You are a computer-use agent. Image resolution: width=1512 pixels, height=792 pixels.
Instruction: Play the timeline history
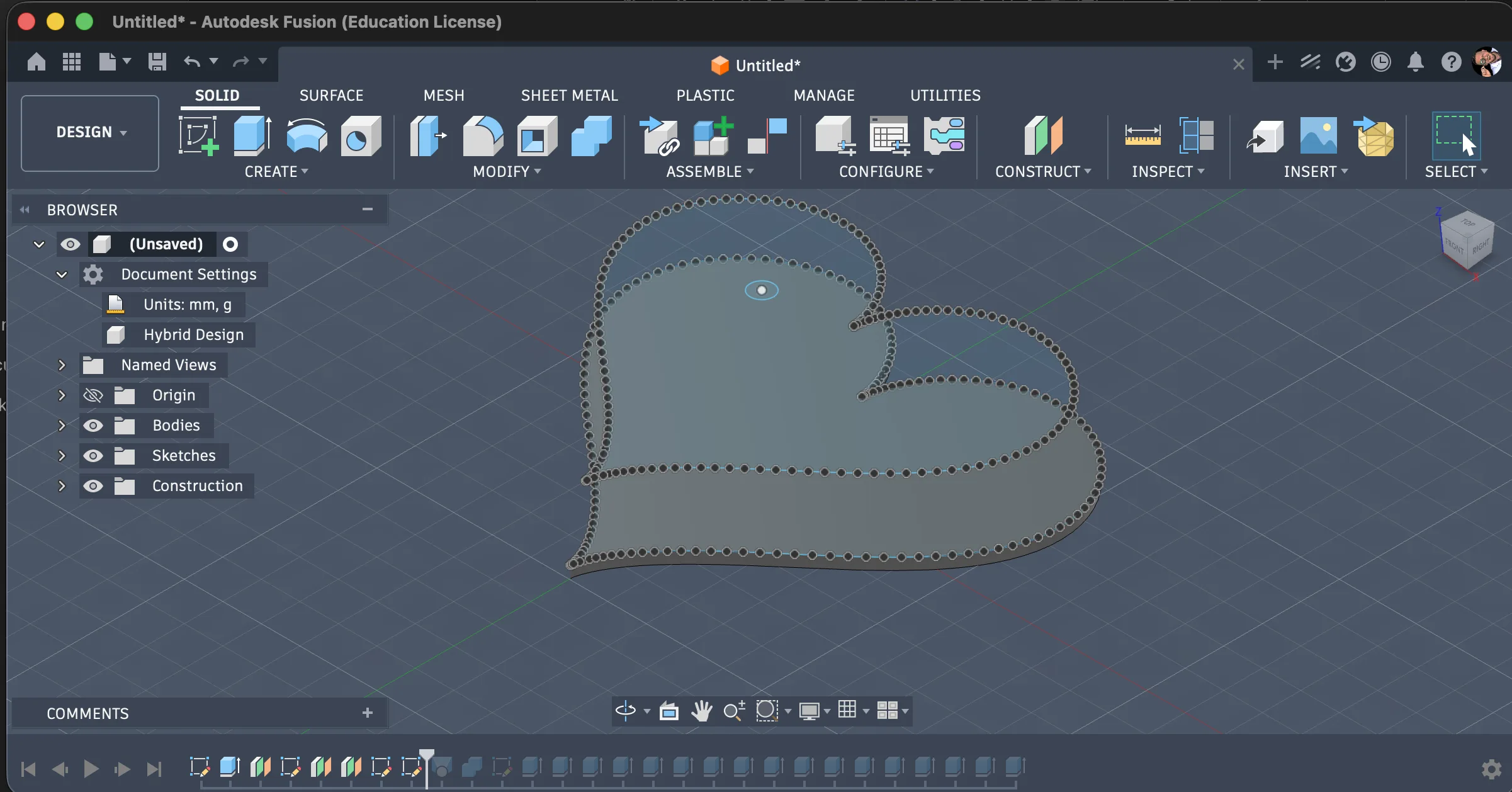click(91, 769)
